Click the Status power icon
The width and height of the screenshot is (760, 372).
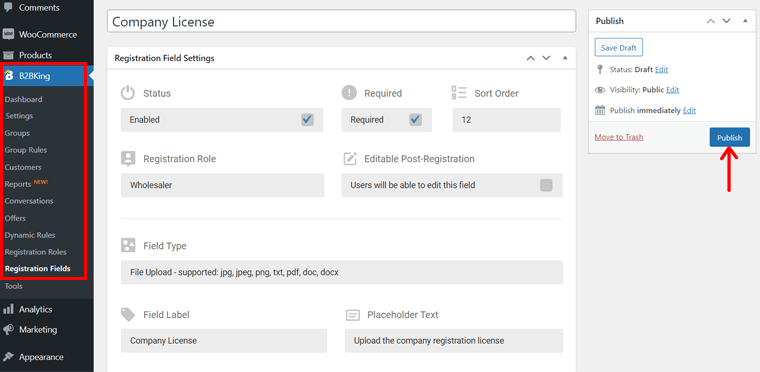coord(127,93)
